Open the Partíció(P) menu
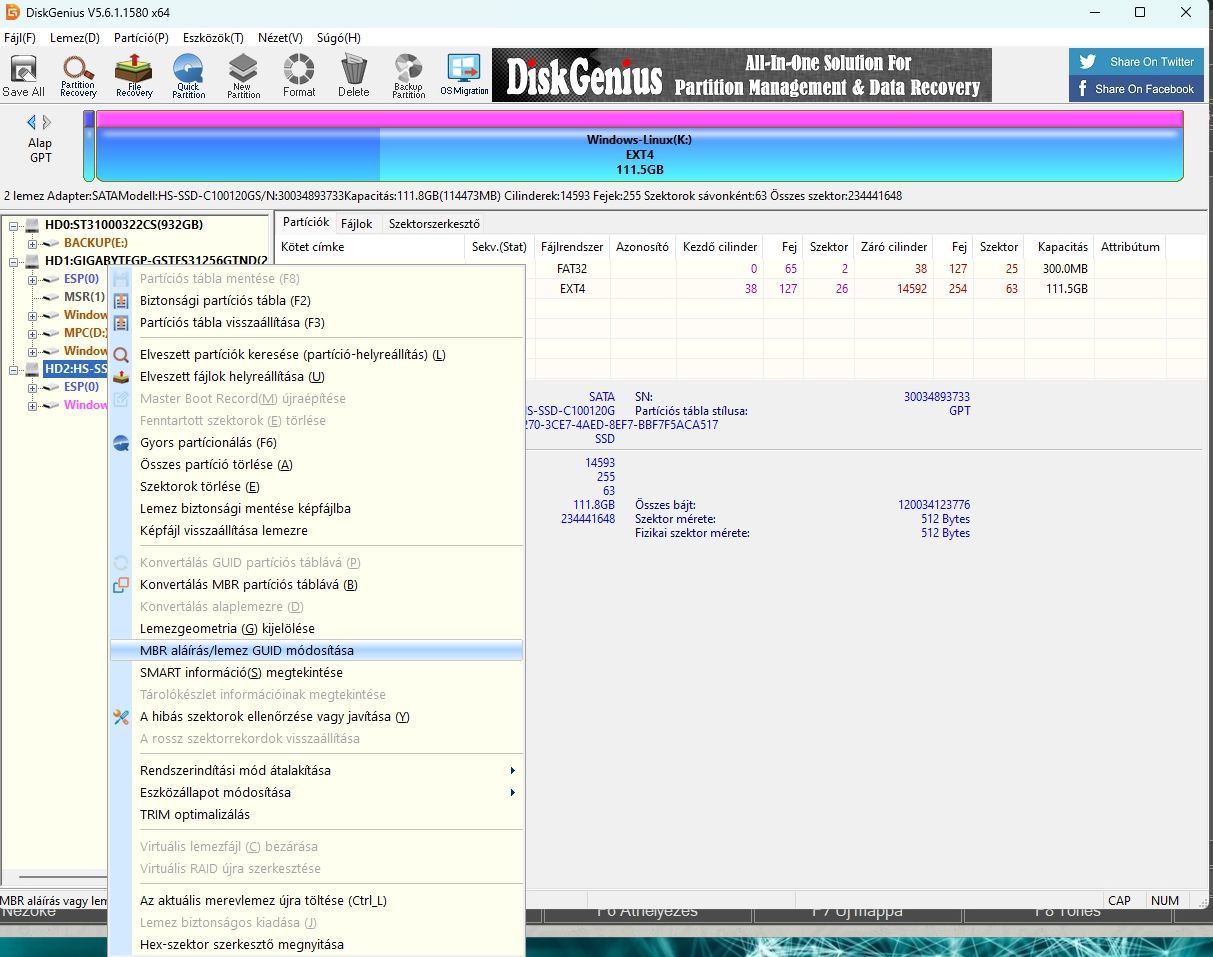 tap(141, 38)
